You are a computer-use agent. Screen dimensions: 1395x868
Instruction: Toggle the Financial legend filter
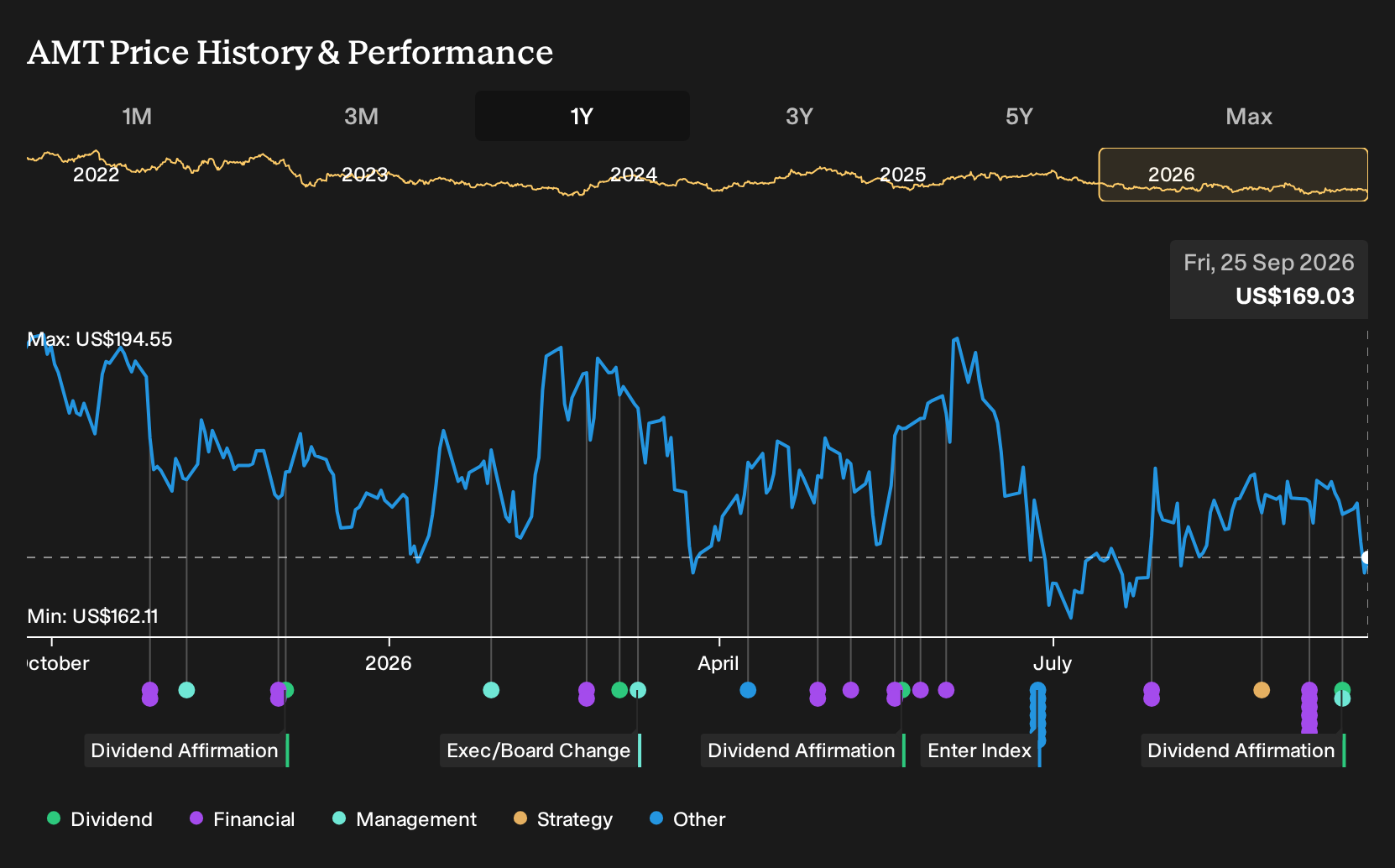click(243, 819)
